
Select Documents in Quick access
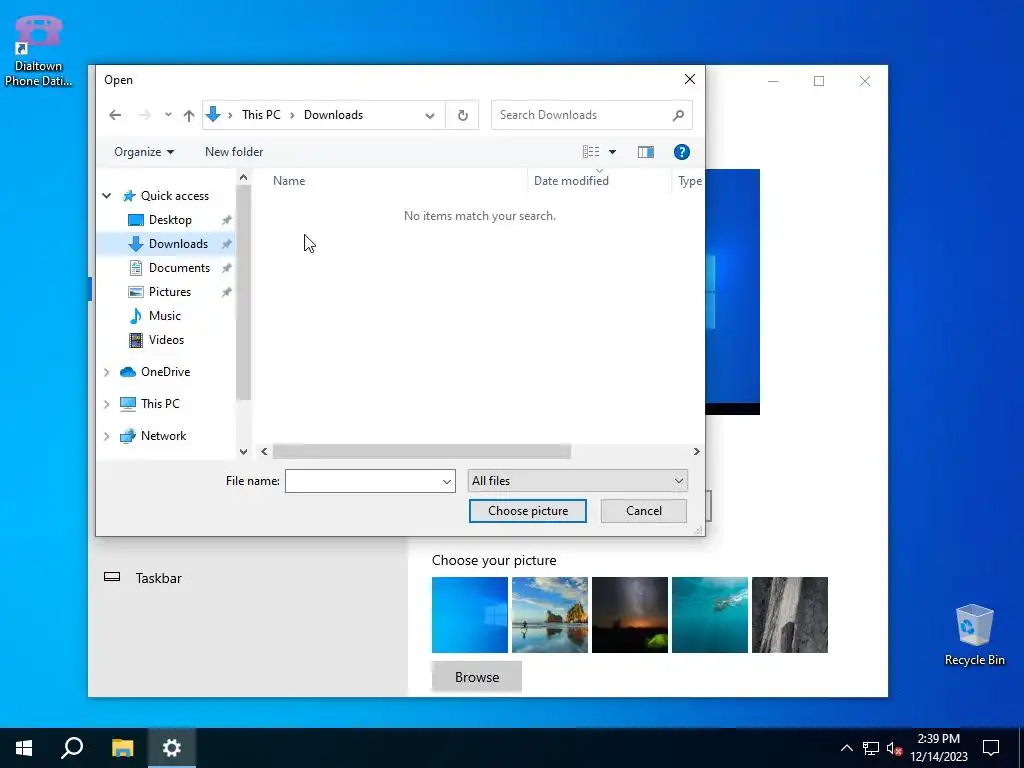pos(179,268)
